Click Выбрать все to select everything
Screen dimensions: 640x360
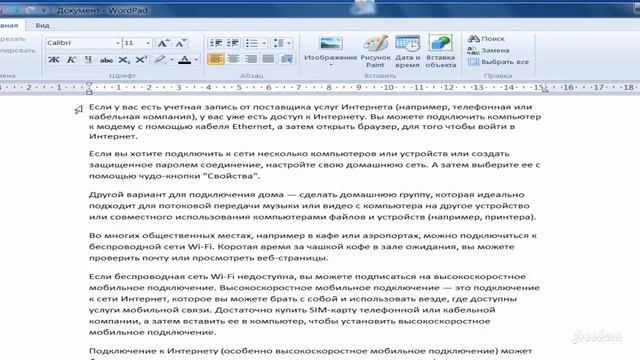(x=498, y=62)
